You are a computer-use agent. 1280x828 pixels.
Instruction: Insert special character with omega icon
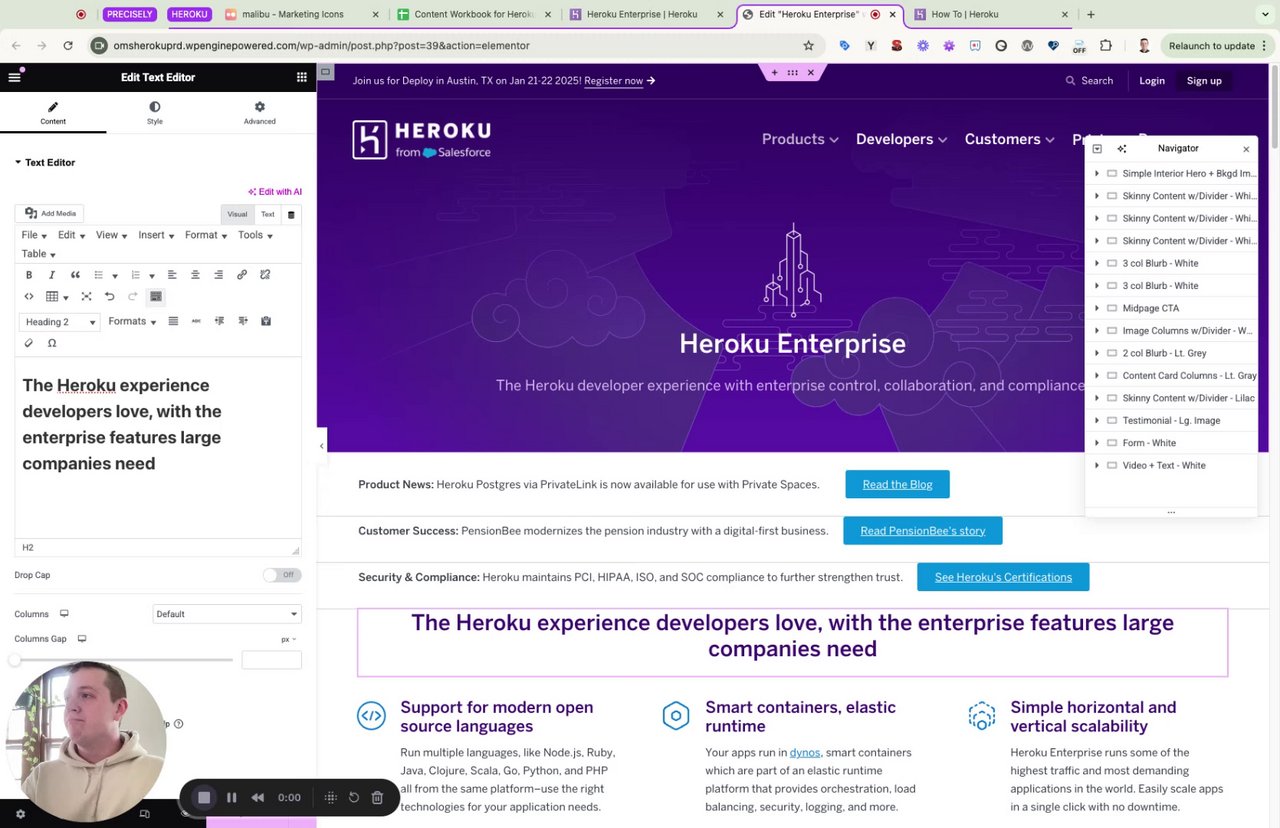[x=52, y=343]
